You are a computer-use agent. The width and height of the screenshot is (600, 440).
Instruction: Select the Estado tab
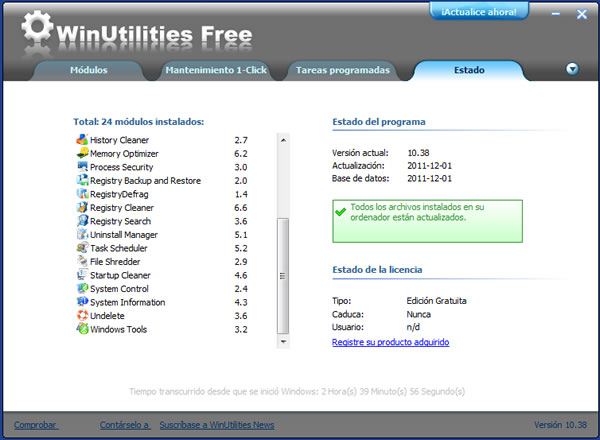pyautogui.click(x=469, y=70)
